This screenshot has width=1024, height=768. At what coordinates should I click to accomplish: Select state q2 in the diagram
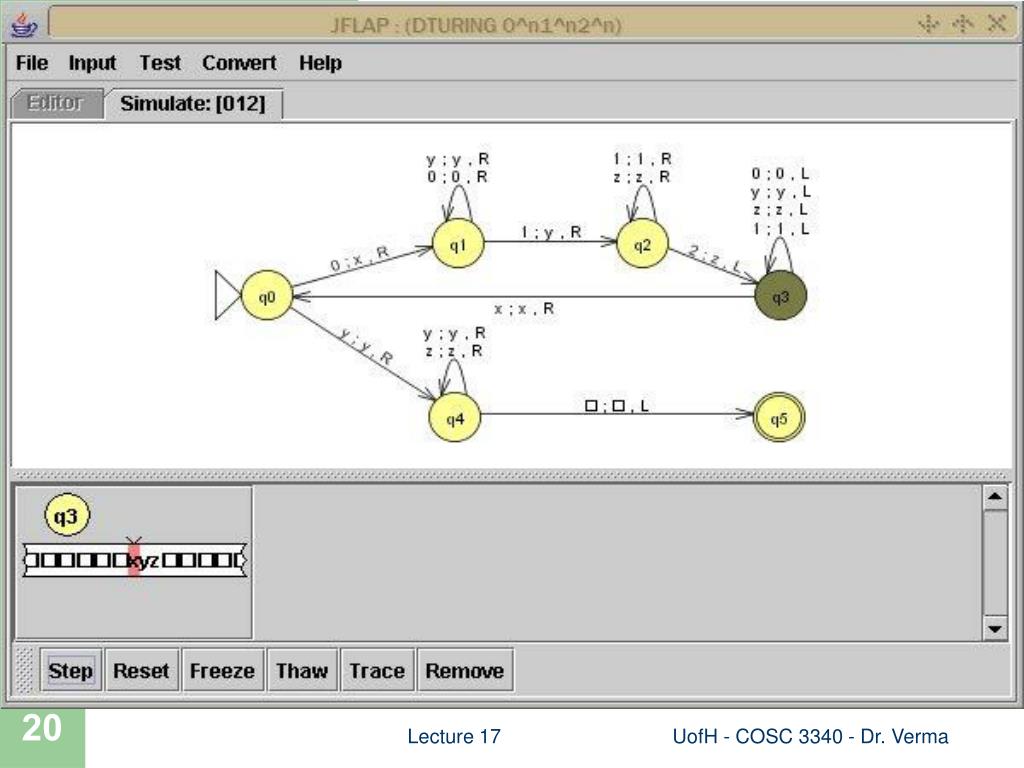pos(643,244)
